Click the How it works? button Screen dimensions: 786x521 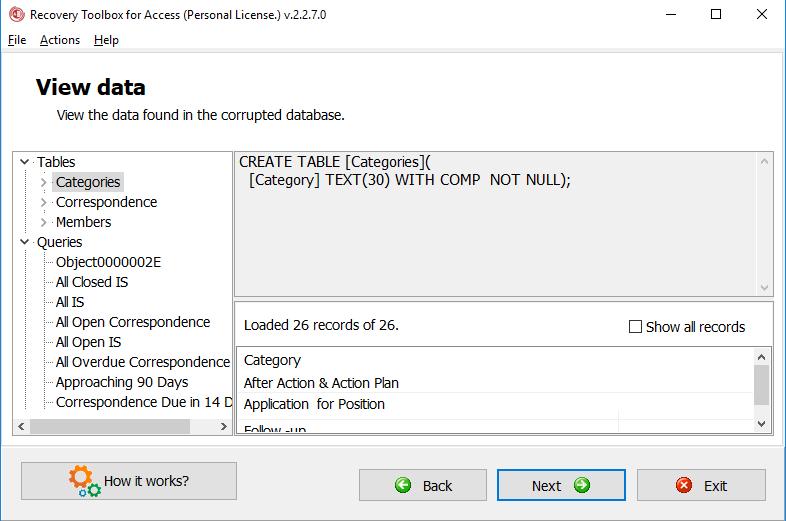(x=129, y=481)
